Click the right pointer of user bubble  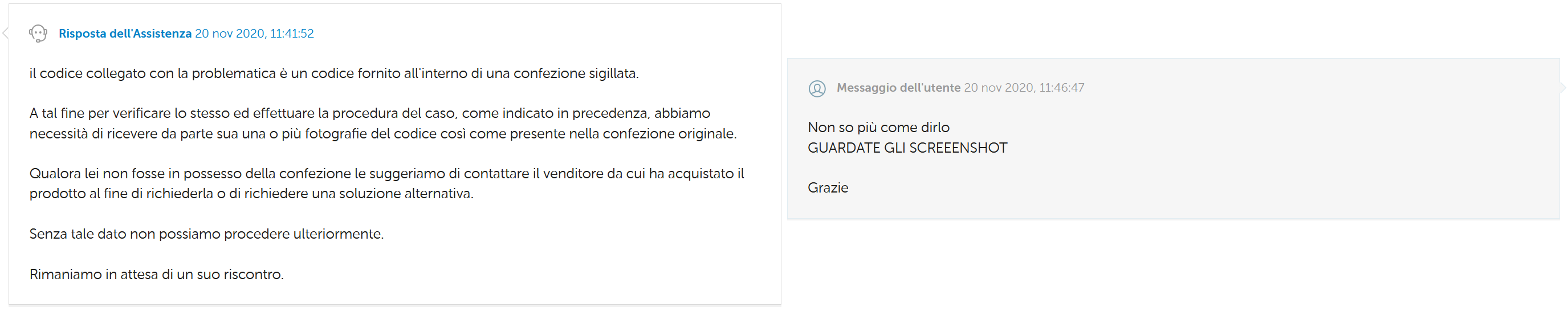[1562, 88]
